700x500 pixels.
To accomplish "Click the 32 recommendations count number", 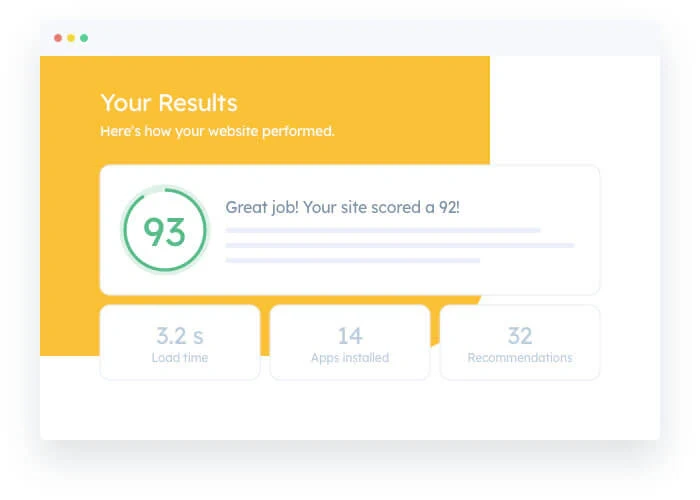I will pyautogui.click(x=520, y=335).
